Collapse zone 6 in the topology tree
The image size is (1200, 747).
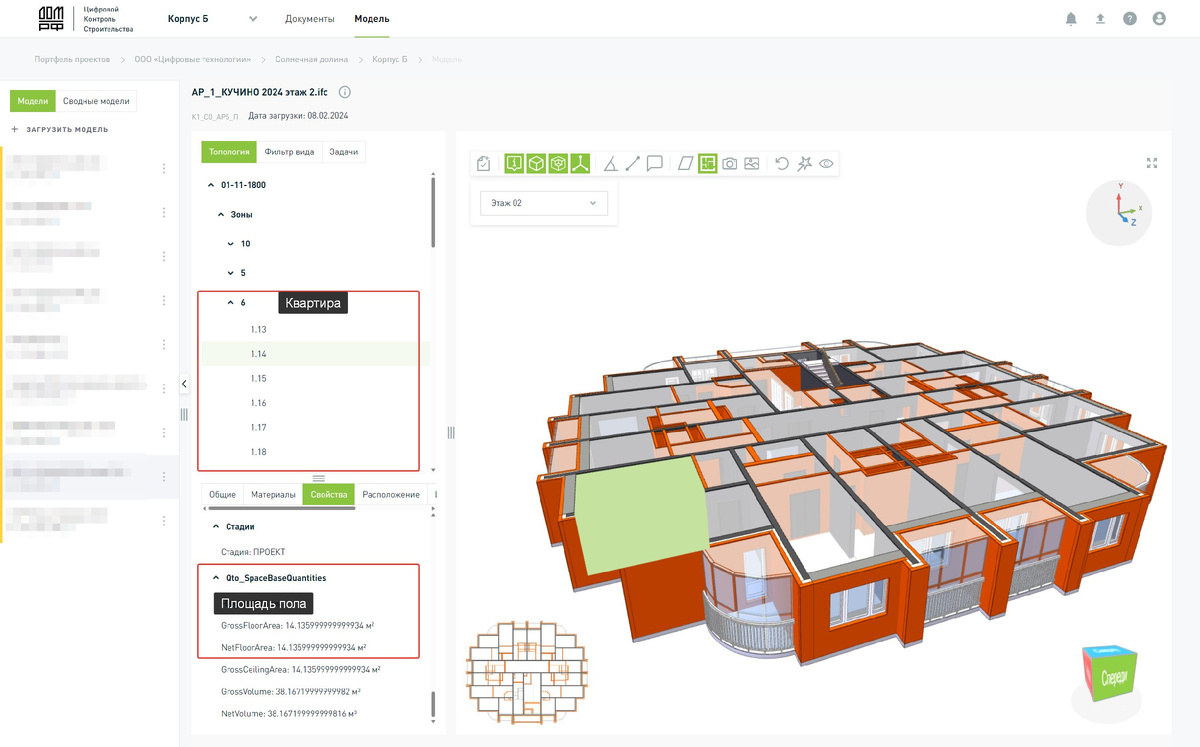click(231, 302)
